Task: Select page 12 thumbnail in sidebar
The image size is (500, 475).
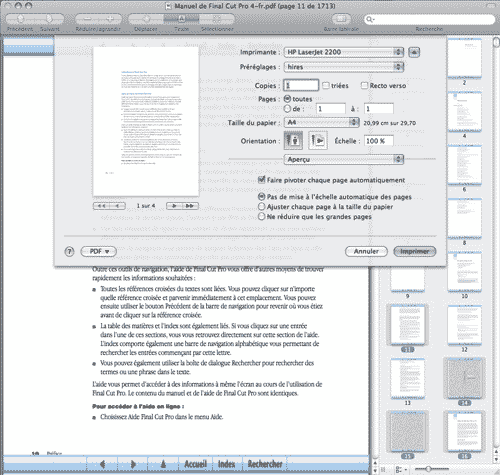Action: (464, 325)
